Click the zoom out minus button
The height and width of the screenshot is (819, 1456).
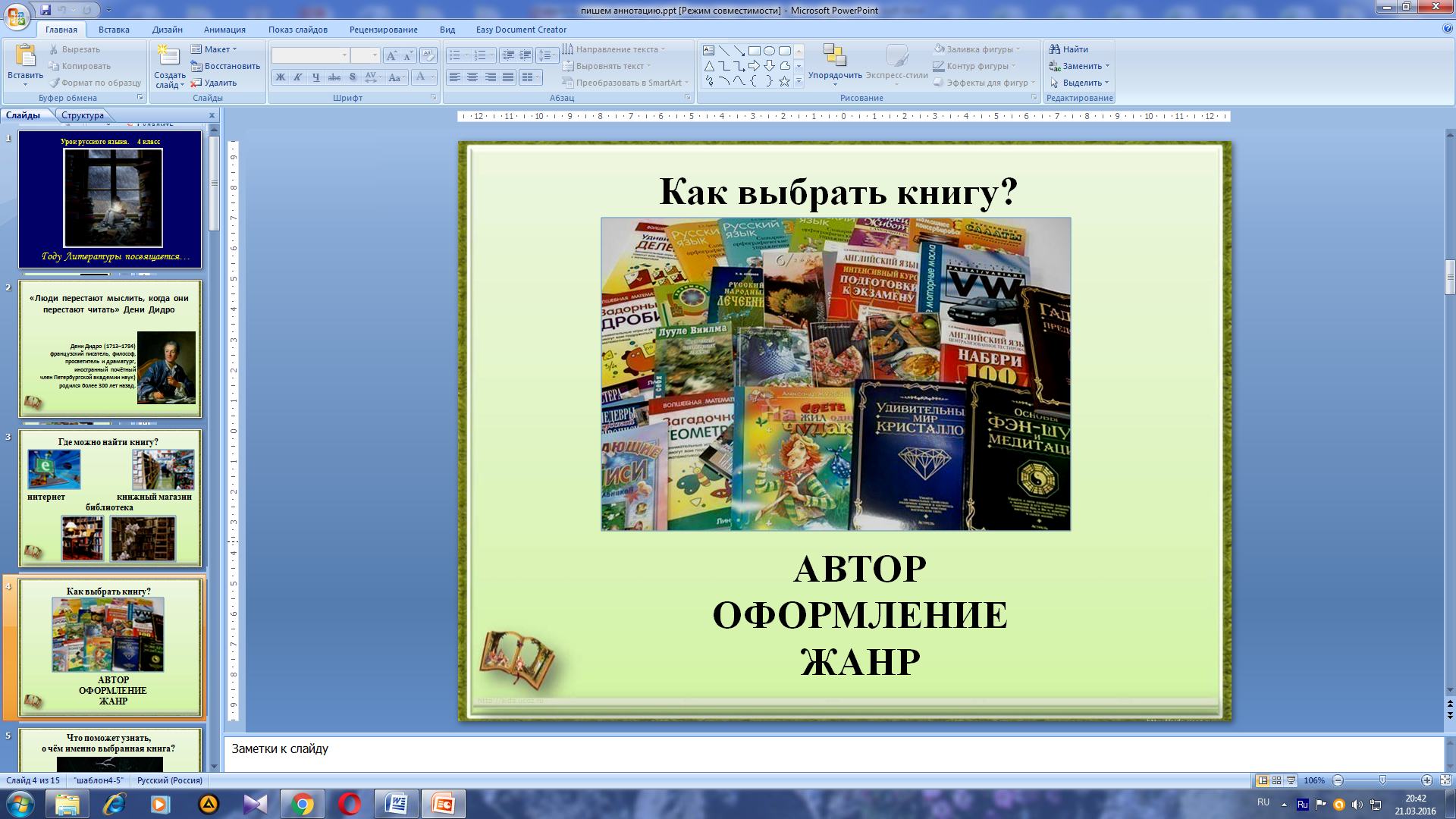point(1338,780)
